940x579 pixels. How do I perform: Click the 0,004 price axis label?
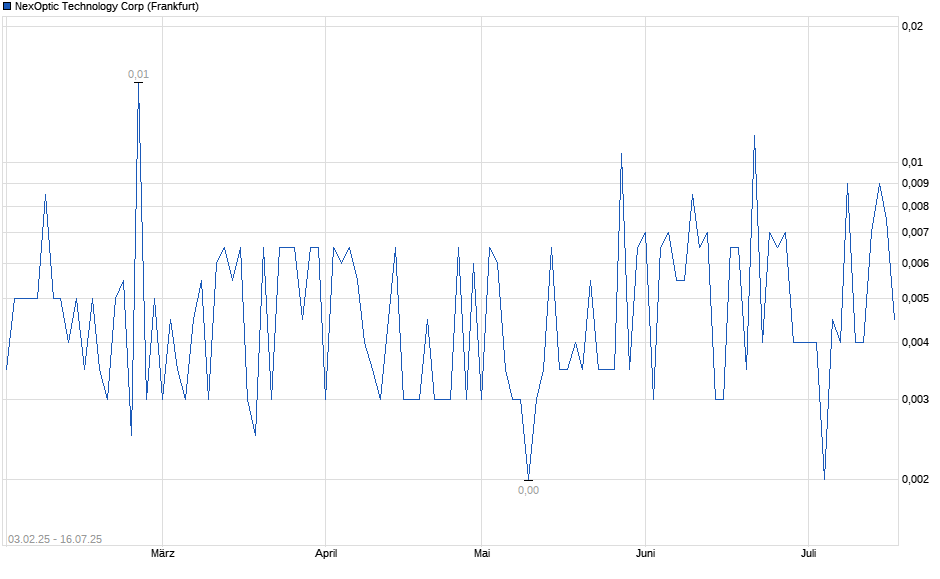pos(915,342)
